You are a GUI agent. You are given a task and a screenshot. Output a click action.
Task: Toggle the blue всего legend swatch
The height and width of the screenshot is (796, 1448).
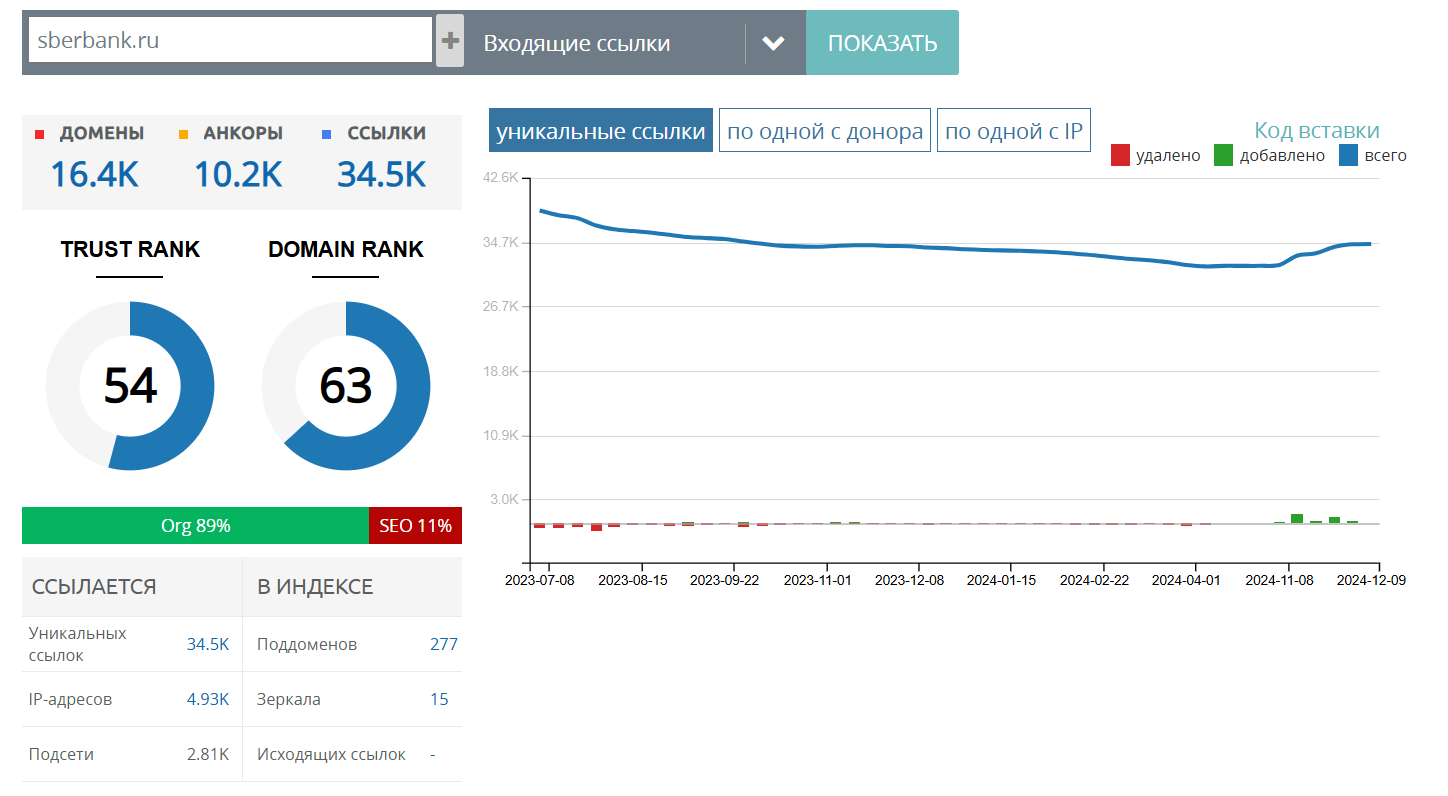click(1348, 155)
